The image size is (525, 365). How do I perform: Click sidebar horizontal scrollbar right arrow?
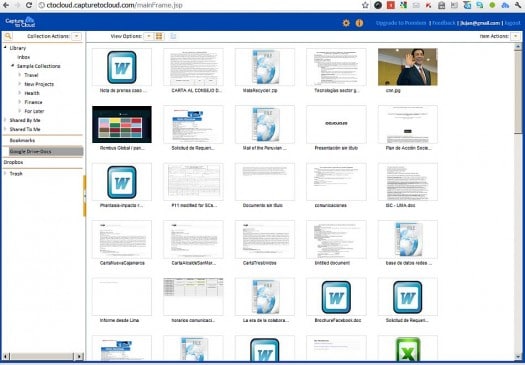(79, 356)
